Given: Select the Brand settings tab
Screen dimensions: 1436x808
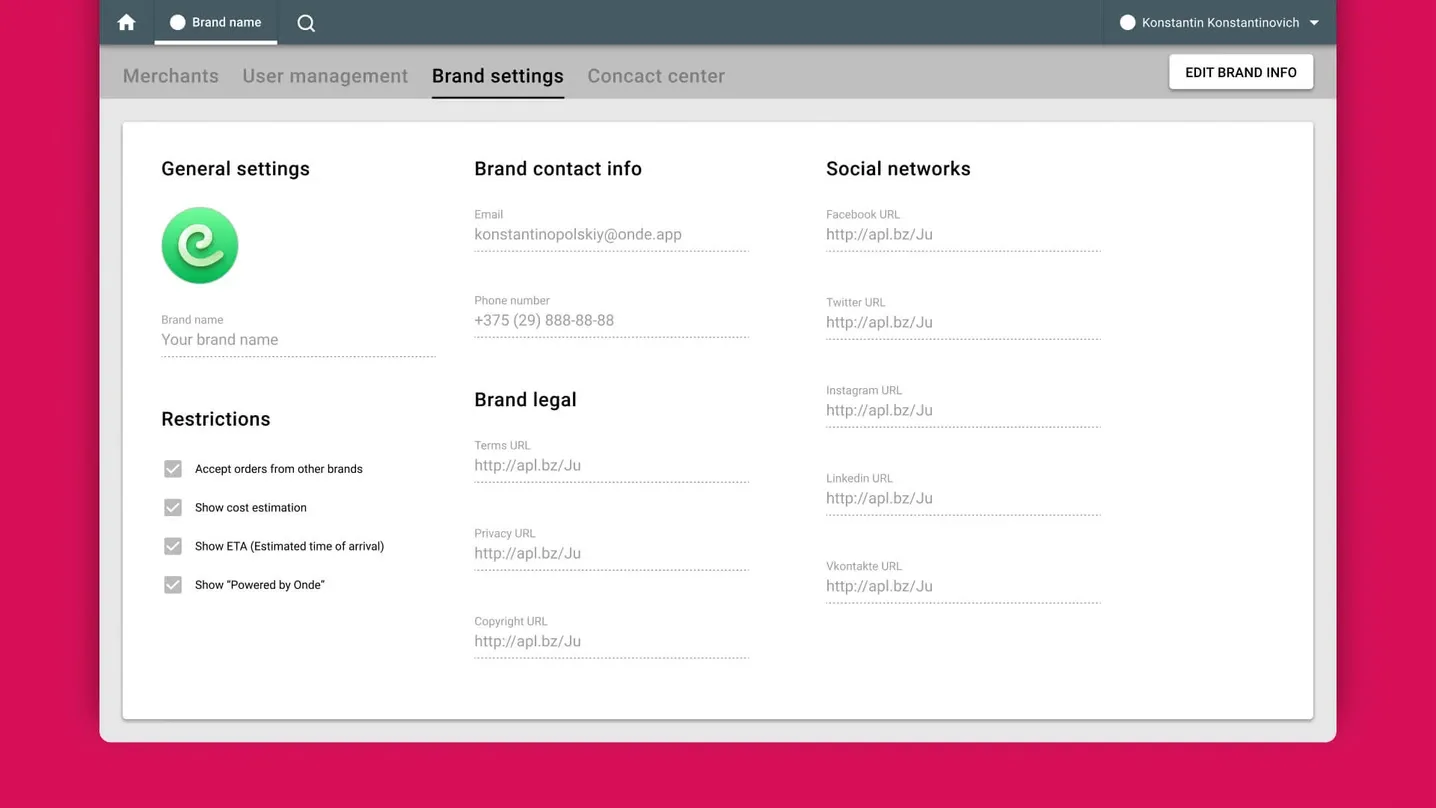Looking at the screenshot, I should pyautogui.click(x=498, y=77).
